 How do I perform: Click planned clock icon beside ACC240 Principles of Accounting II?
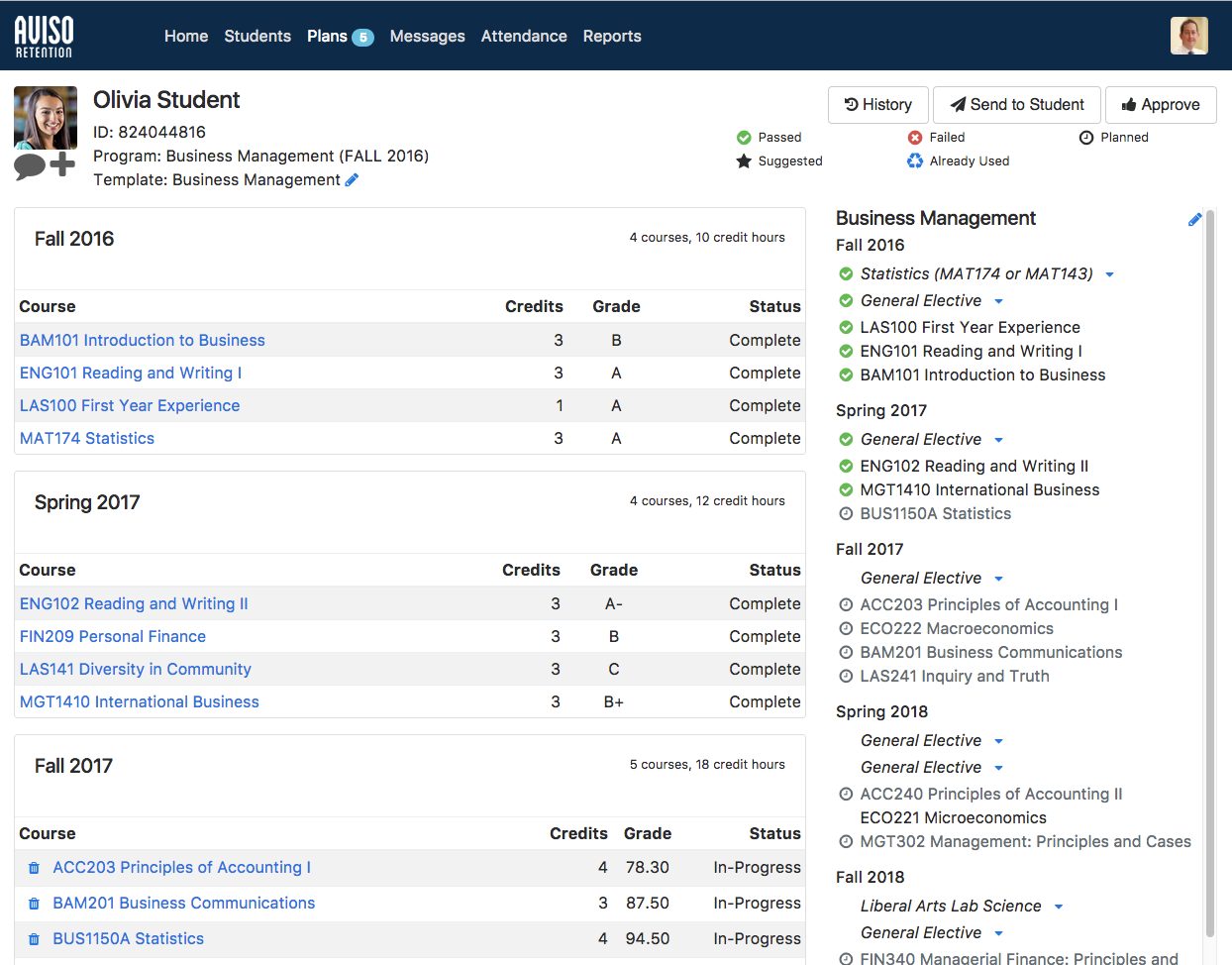[846, 794]
